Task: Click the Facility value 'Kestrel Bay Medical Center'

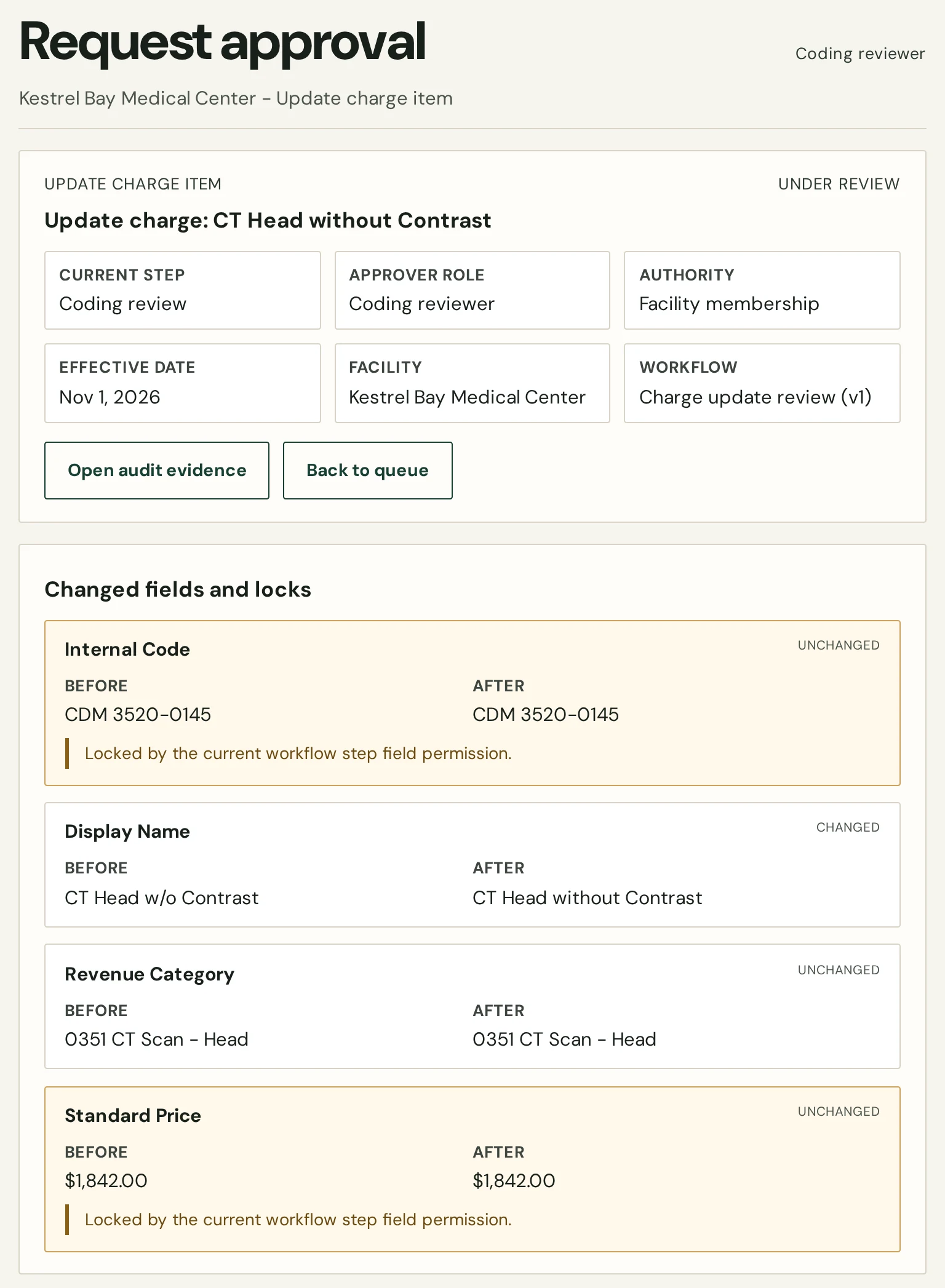Action: pos(467,397)
